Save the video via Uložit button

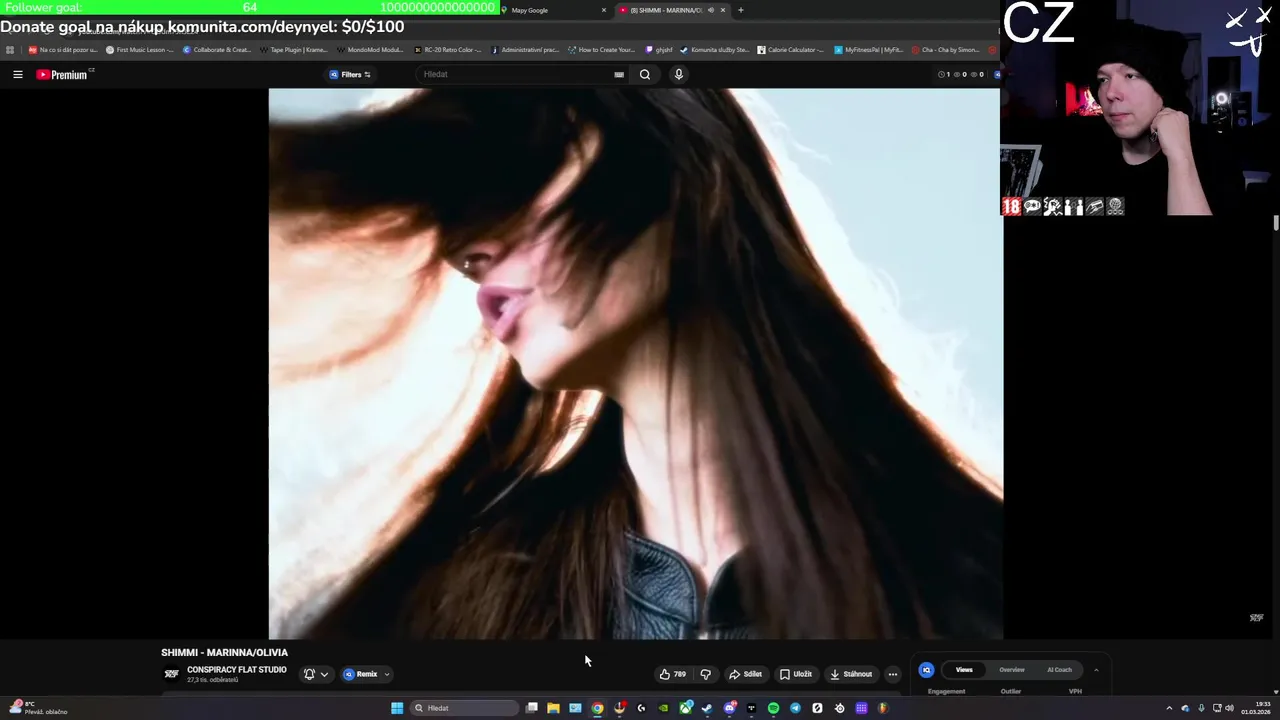[x=796, y=674]
